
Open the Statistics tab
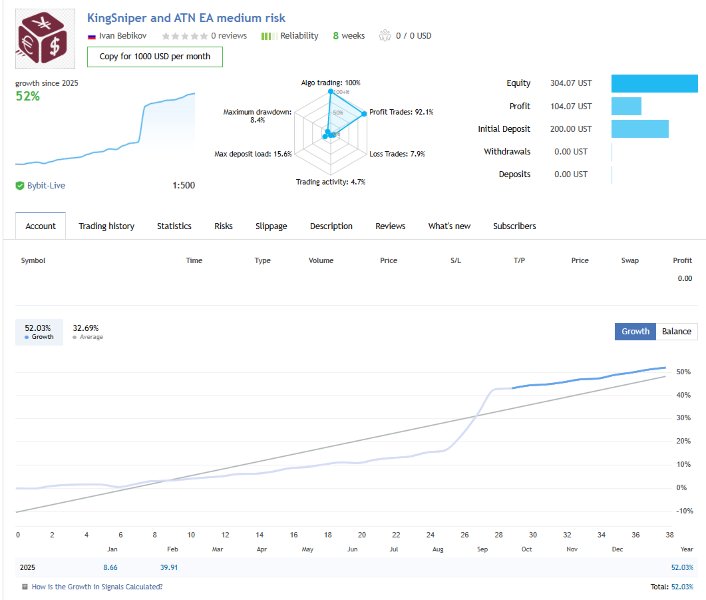174,226
